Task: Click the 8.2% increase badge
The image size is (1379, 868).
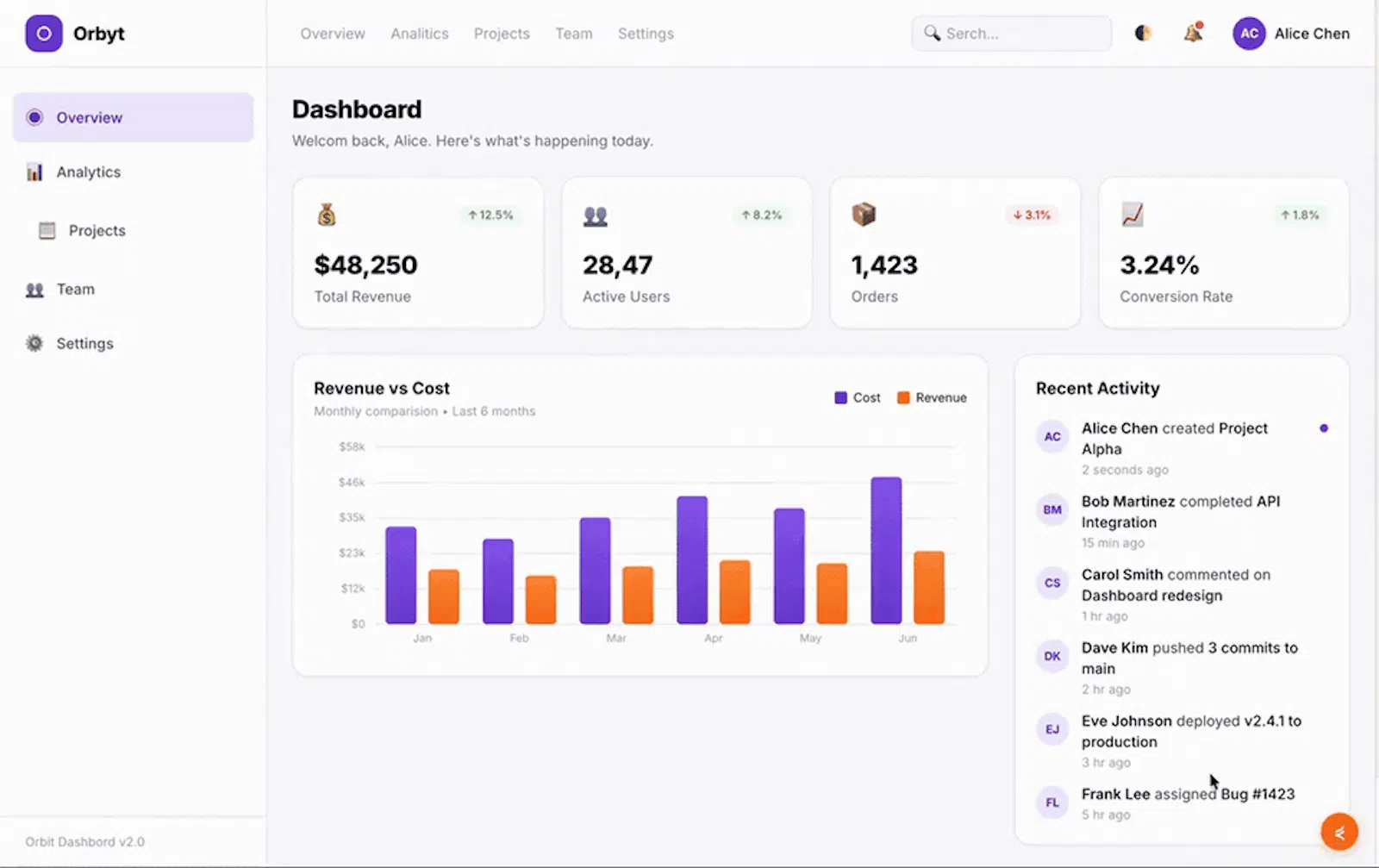Action: [x=761, y=215]
